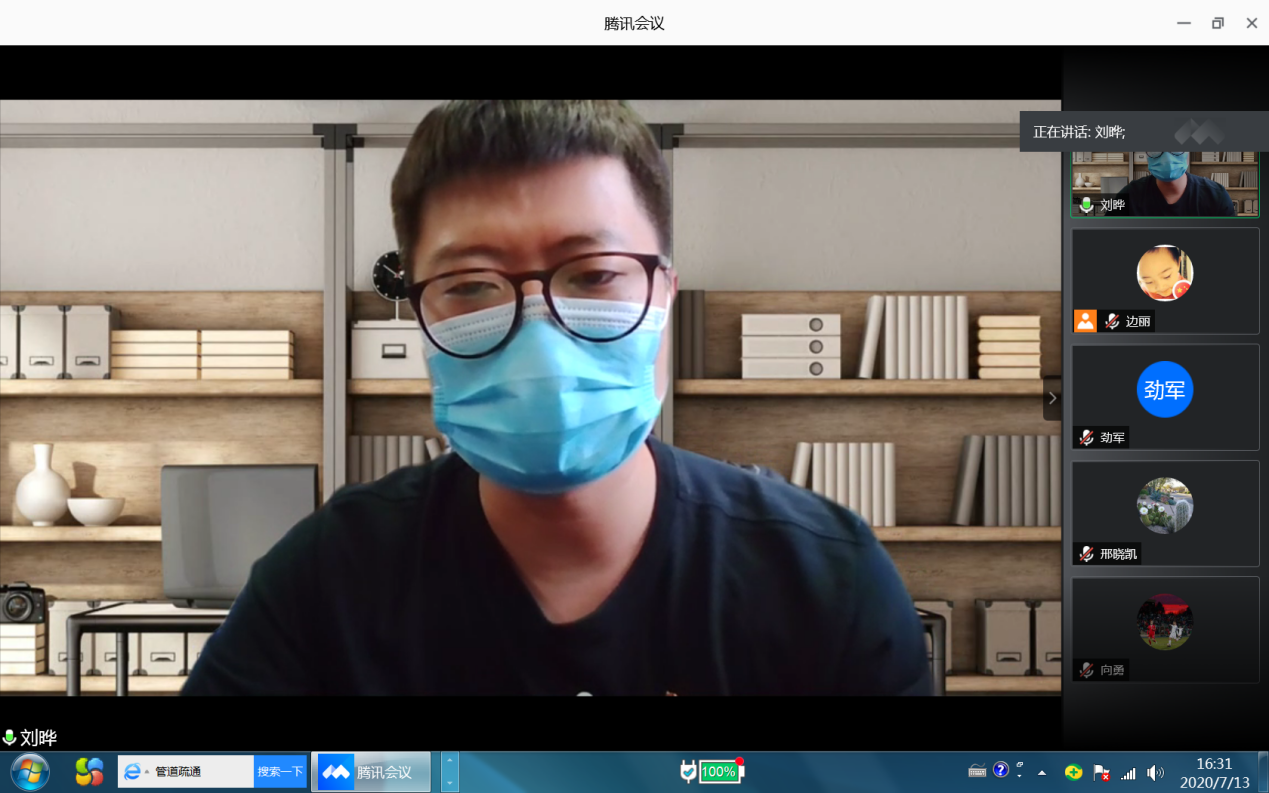Expand the taskbar toolbar scroll arrows
Viewport: 1269px width, 793px height.
pos(449,772)
